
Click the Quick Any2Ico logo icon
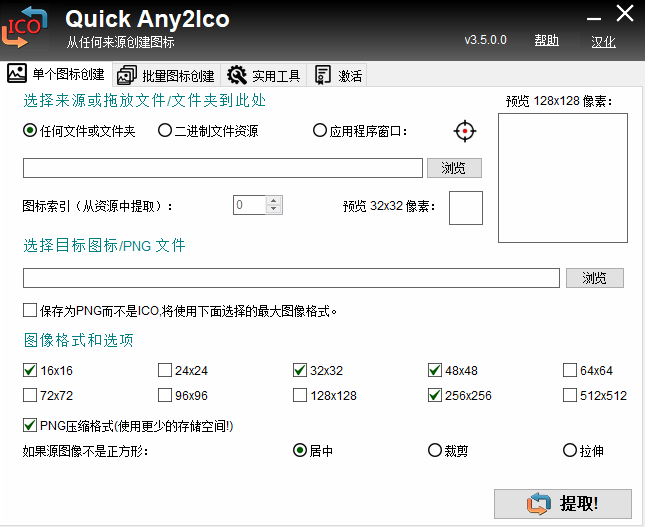(x=25, y=28)
